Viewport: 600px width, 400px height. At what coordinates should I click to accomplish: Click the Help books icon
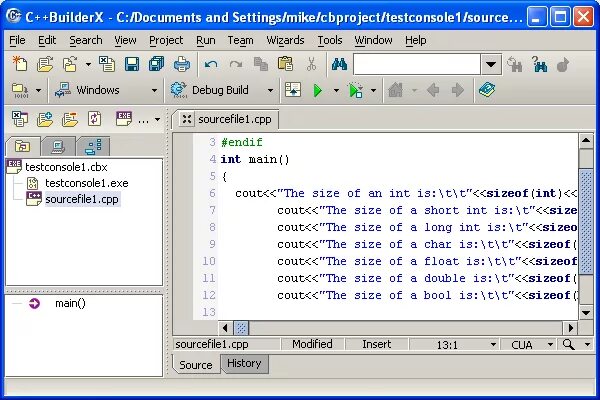(x=487, y=90)
